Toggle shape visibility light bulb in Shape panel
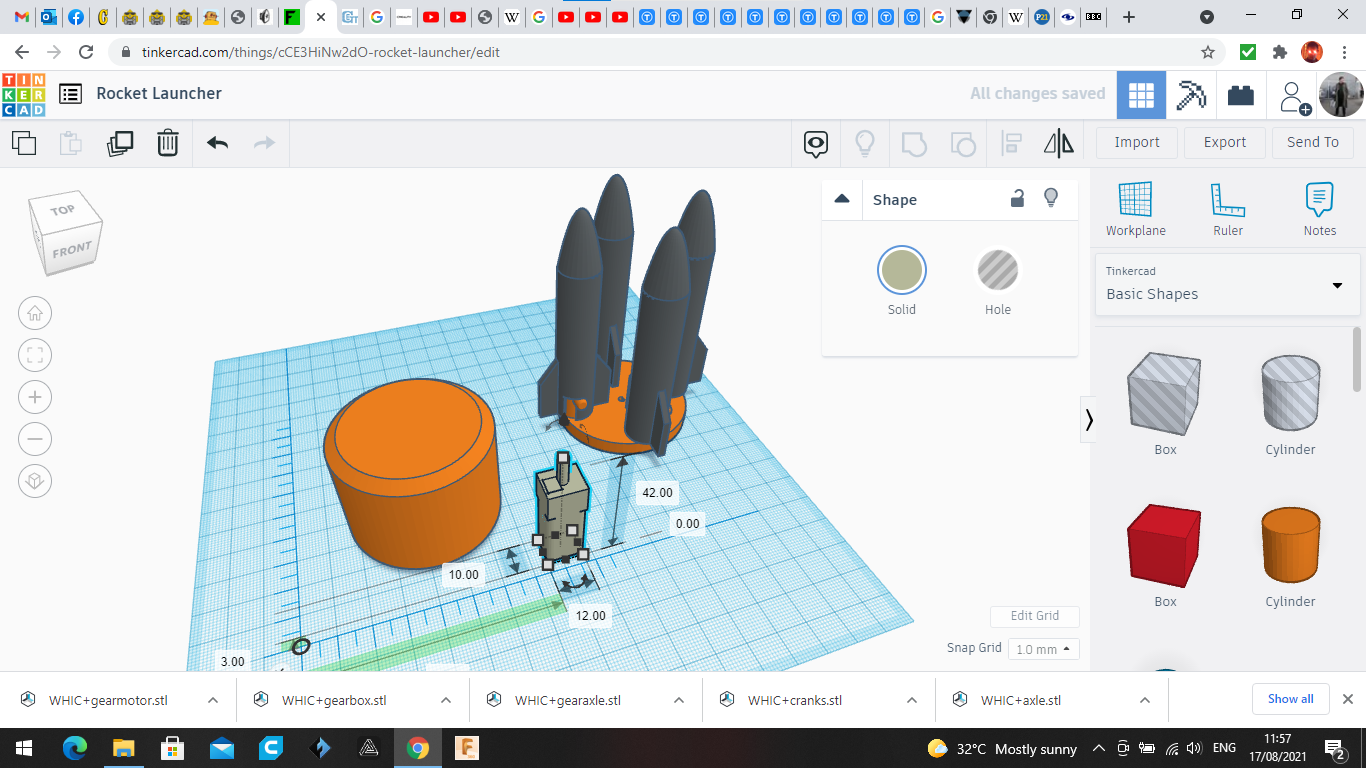 pyautogui.click(x=1051, y=198)
